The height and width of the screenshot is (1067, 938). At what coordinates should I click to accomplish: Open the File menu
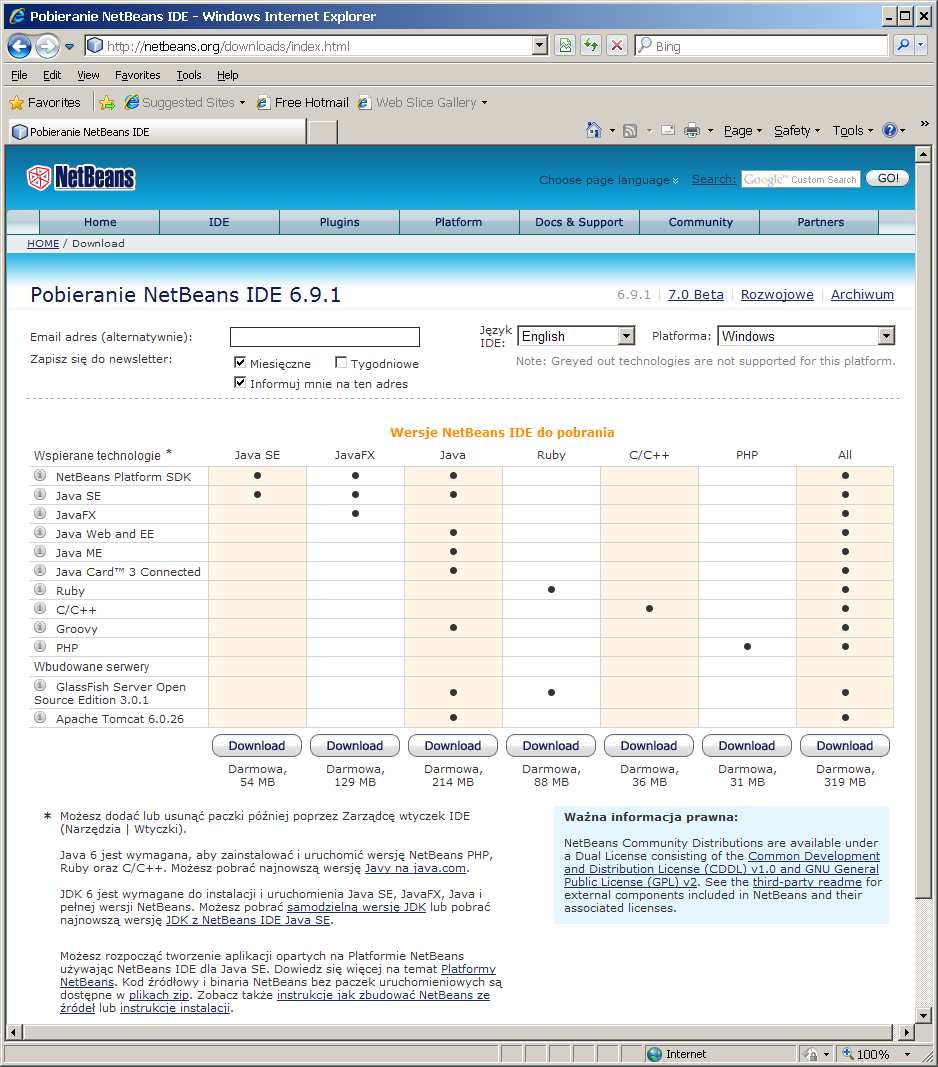coord(19,75)
